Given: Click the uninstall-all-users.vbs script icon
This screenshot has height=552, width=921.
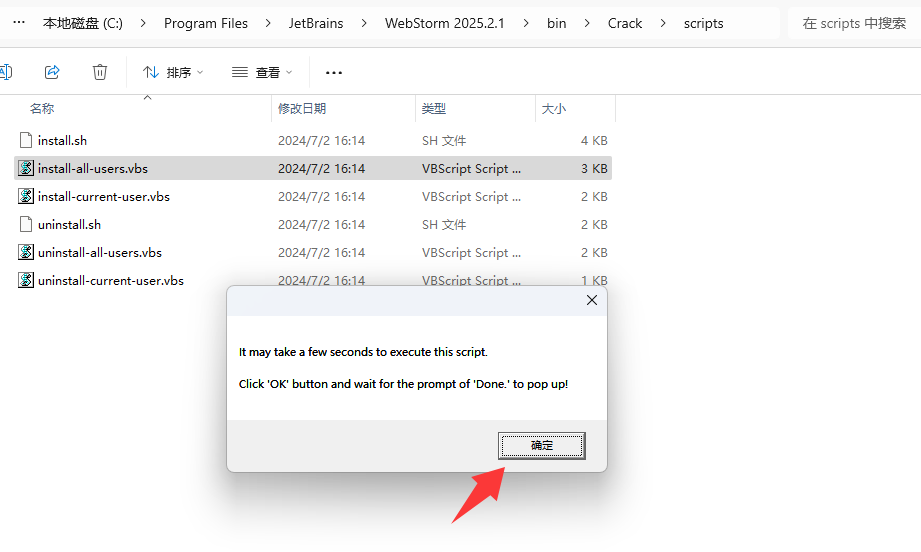Looking at the screenshot, I should click(26, 253).
